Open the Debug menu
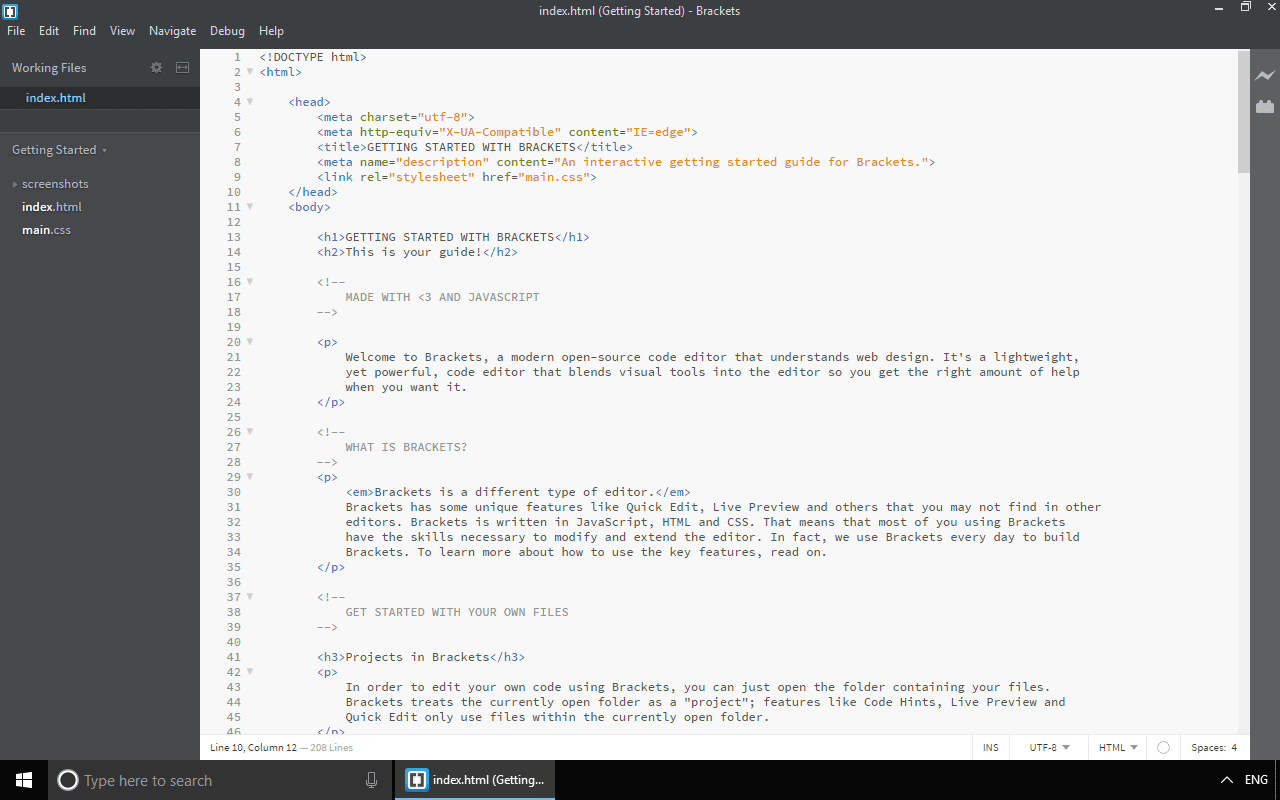 coord(227,31)
